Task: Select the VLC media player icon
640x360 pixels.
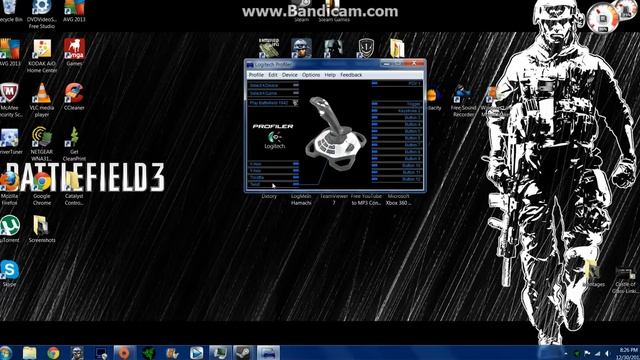Action: (42, 100)
